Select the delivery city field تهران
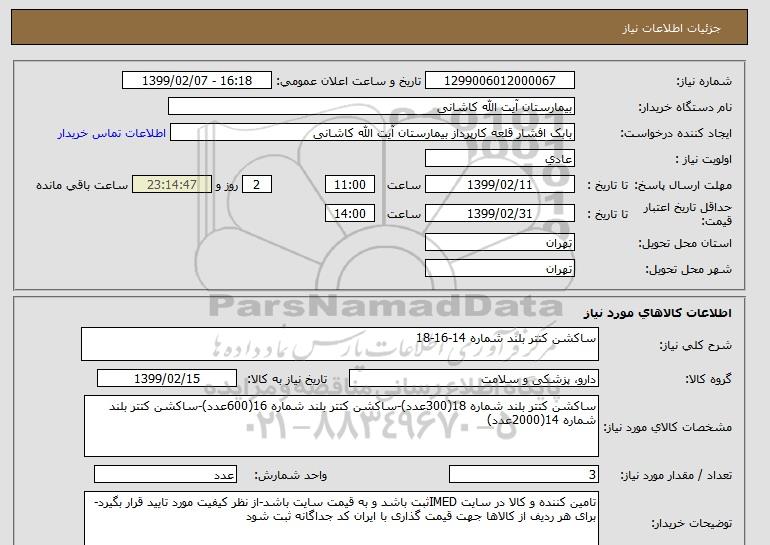The width and height of the screenshot is (770, 545). (499, 269)
